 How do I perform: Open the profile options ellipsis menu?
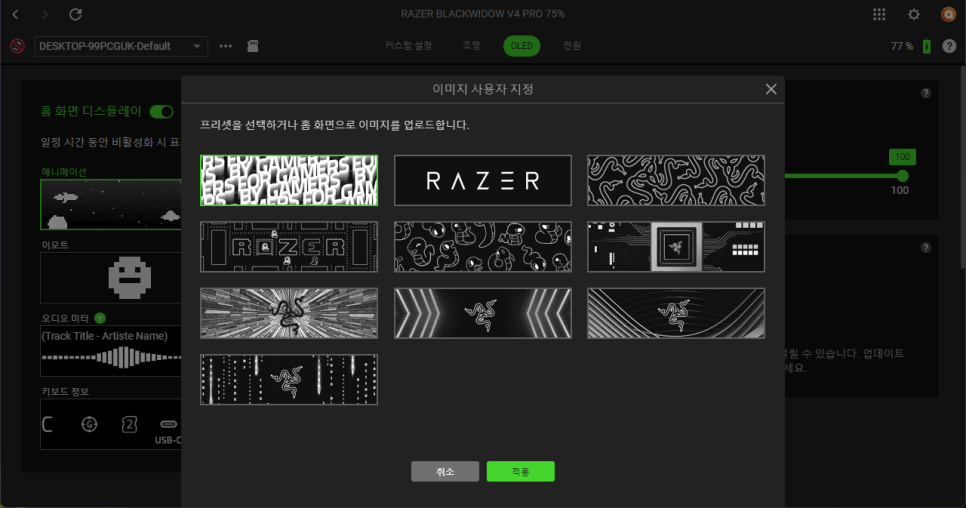(225, 46)
